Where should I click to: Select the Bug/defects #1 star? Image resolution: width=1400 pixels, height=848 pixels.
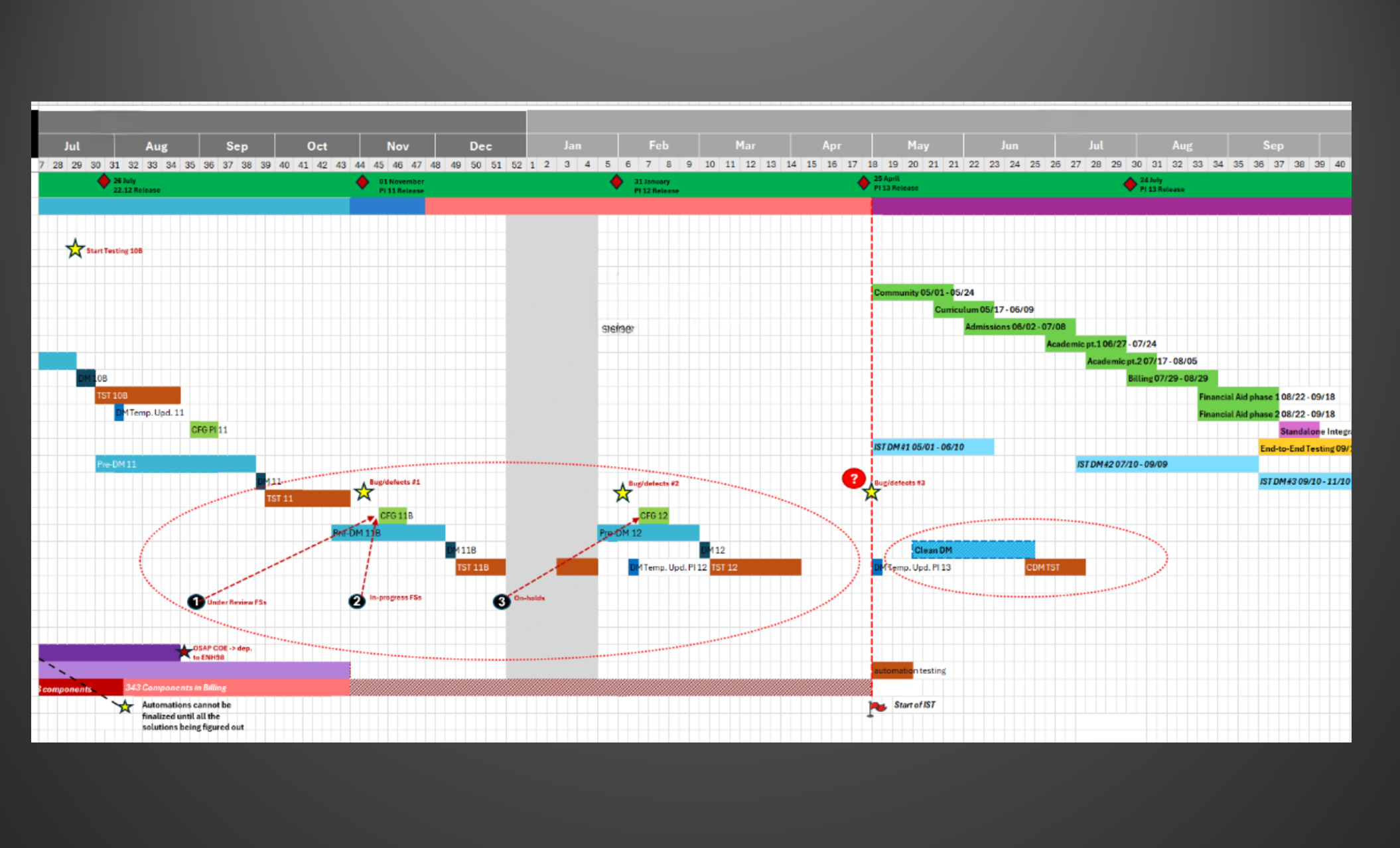click(x=364, y=492)
